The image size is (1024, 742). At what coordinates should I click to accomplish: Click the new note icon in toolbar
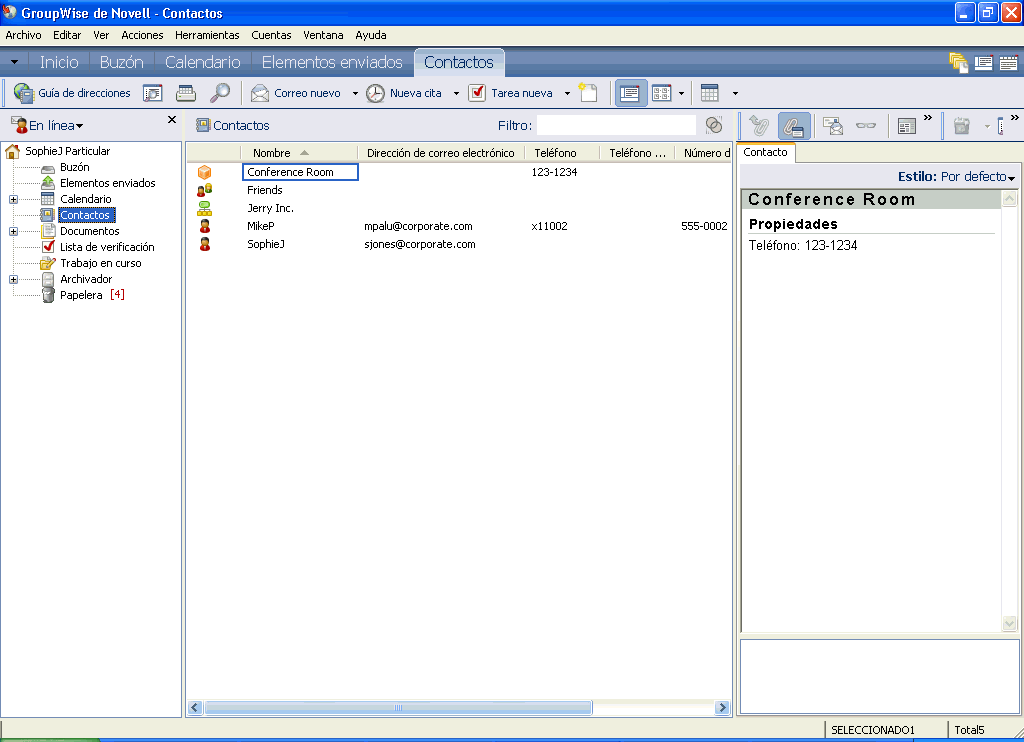[x=588, y=93]
